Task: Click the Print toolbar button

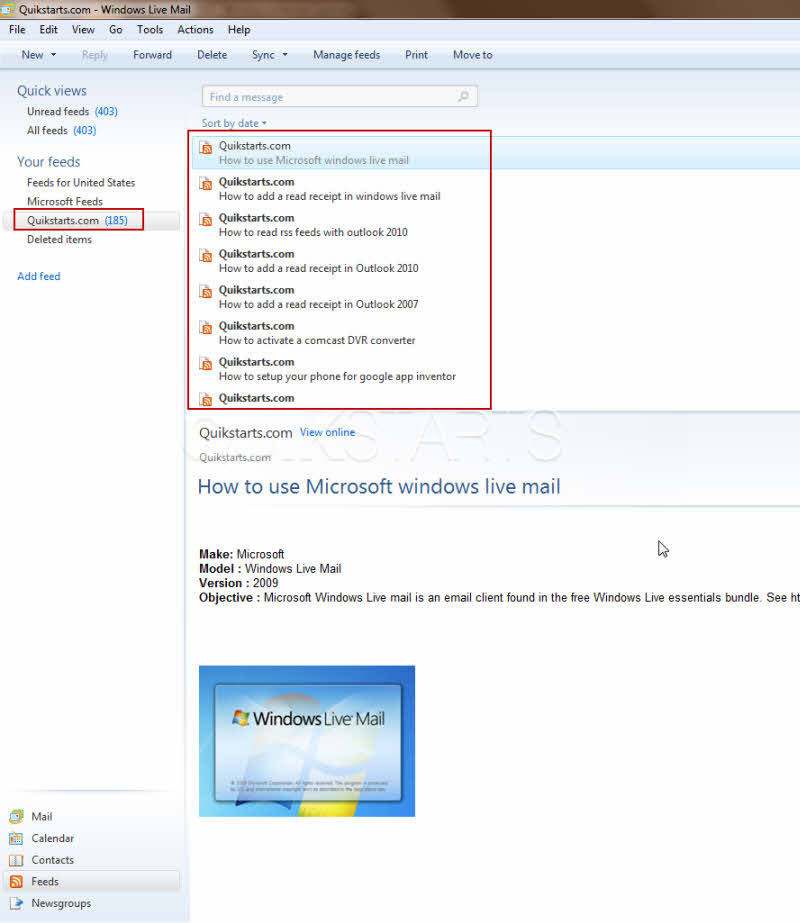Action: click(416, 55)
